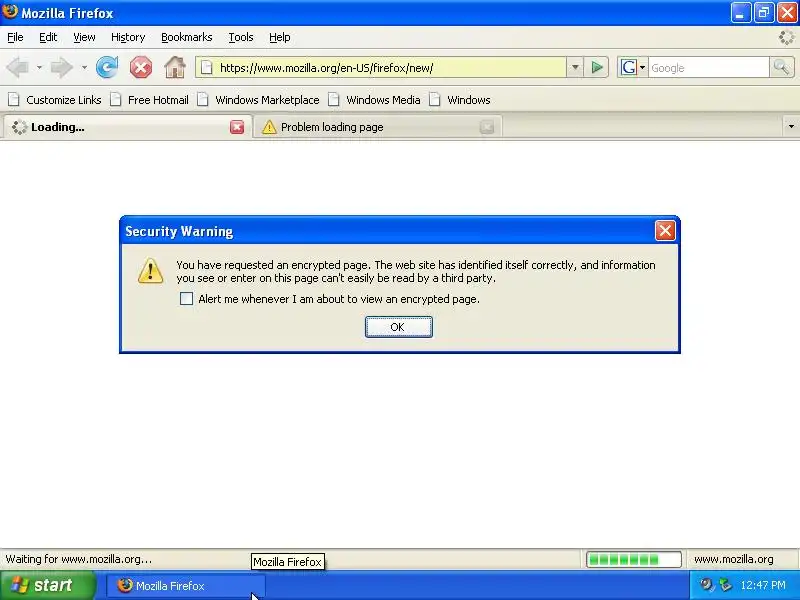Click OK in the Security Warning dialog

(x=398, y=327)
